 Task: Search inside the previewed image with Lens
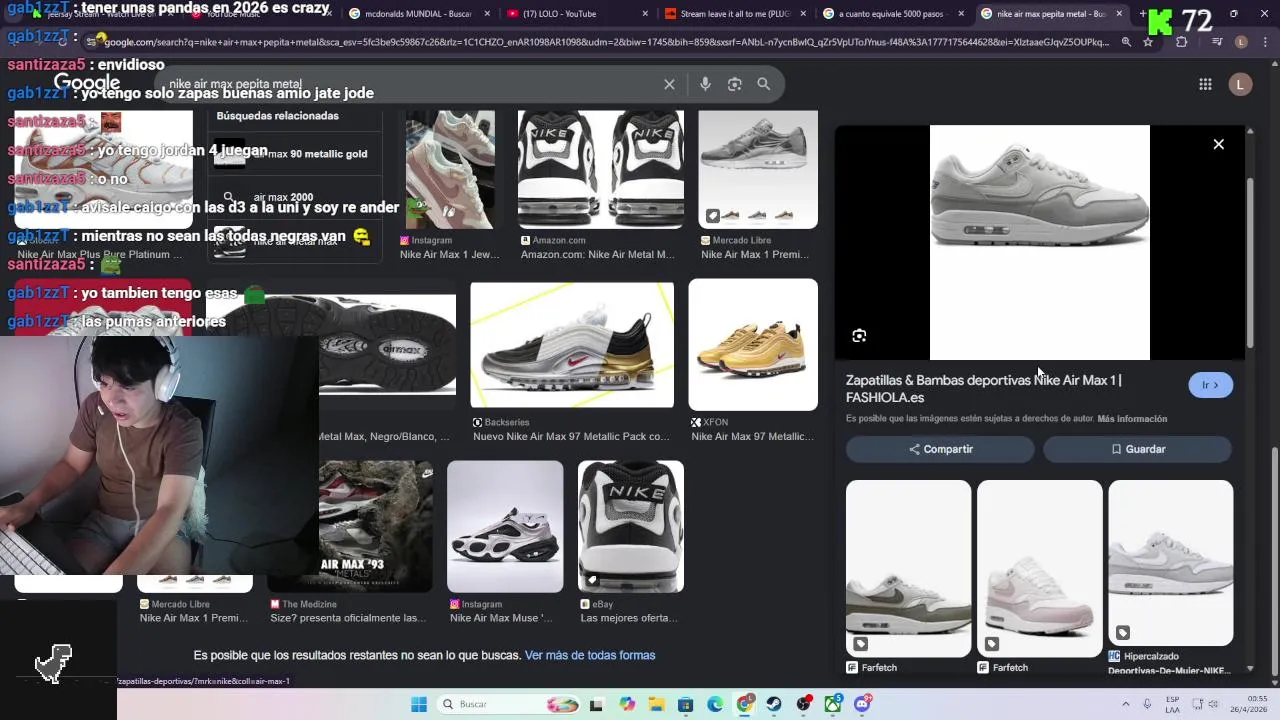click(859, 336)
